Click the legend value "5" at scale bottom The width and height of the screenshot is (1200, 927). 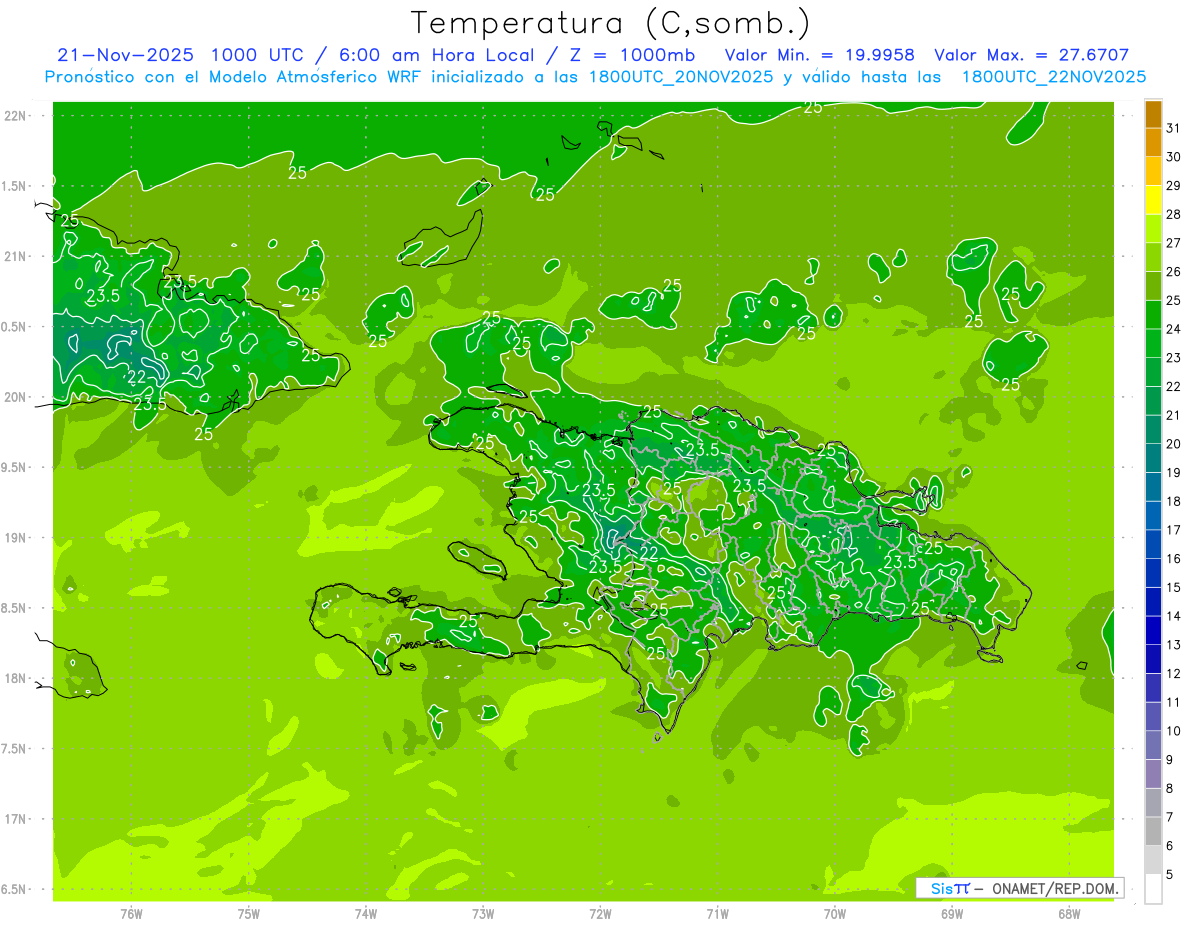pos(1170,874)
